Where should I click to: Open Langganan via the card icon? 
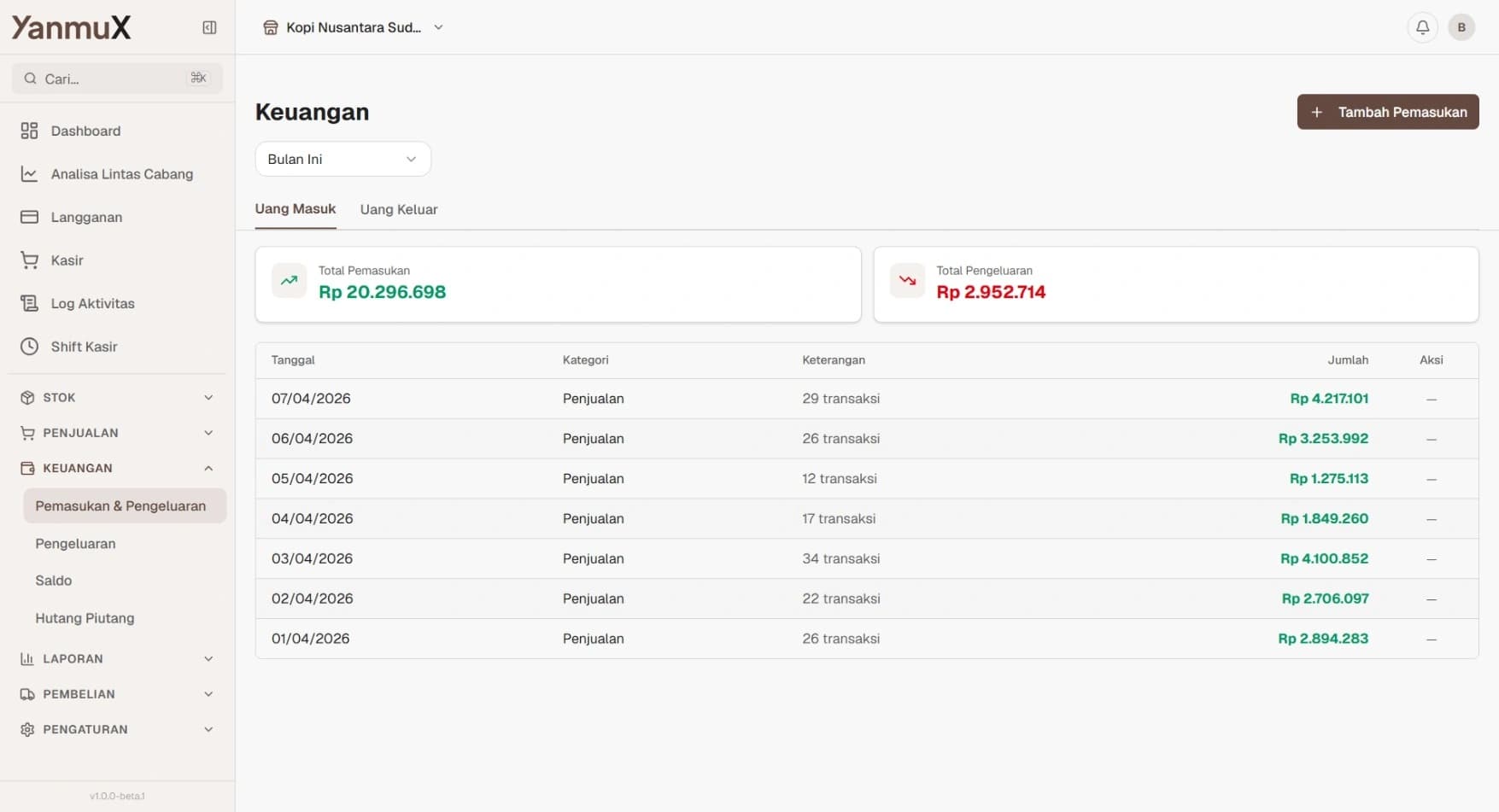point(30,217)
